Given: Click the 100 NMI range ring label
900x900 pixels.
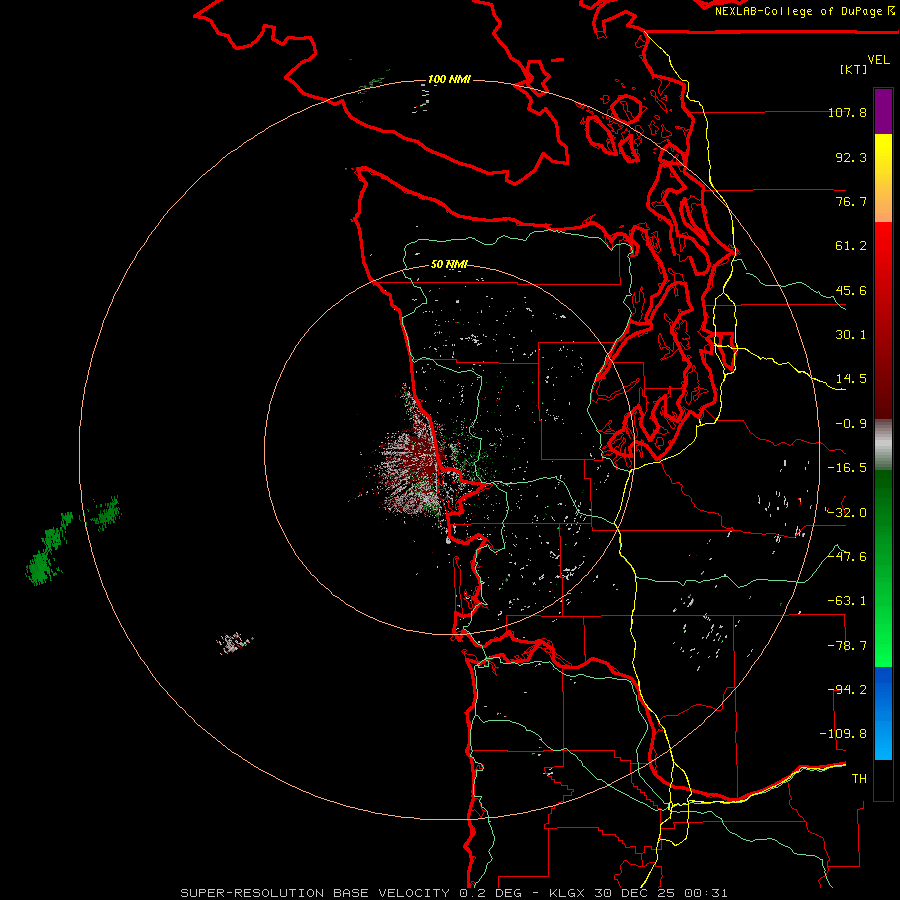Looking at the screenshot, I should [449, 79].
